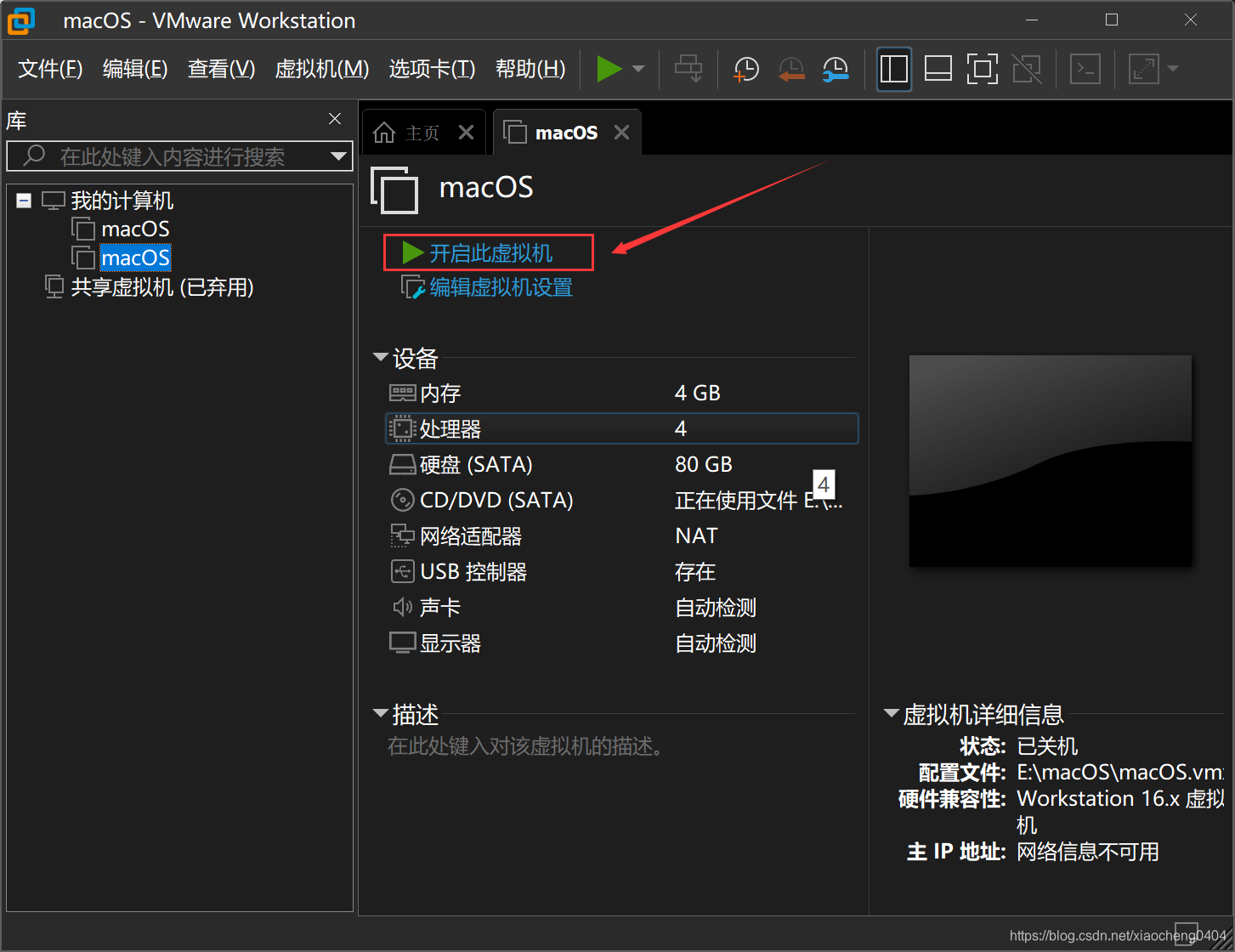1235x952 pixels.
Task: Open the power options dropdown arrow
Action: (638, 69)
